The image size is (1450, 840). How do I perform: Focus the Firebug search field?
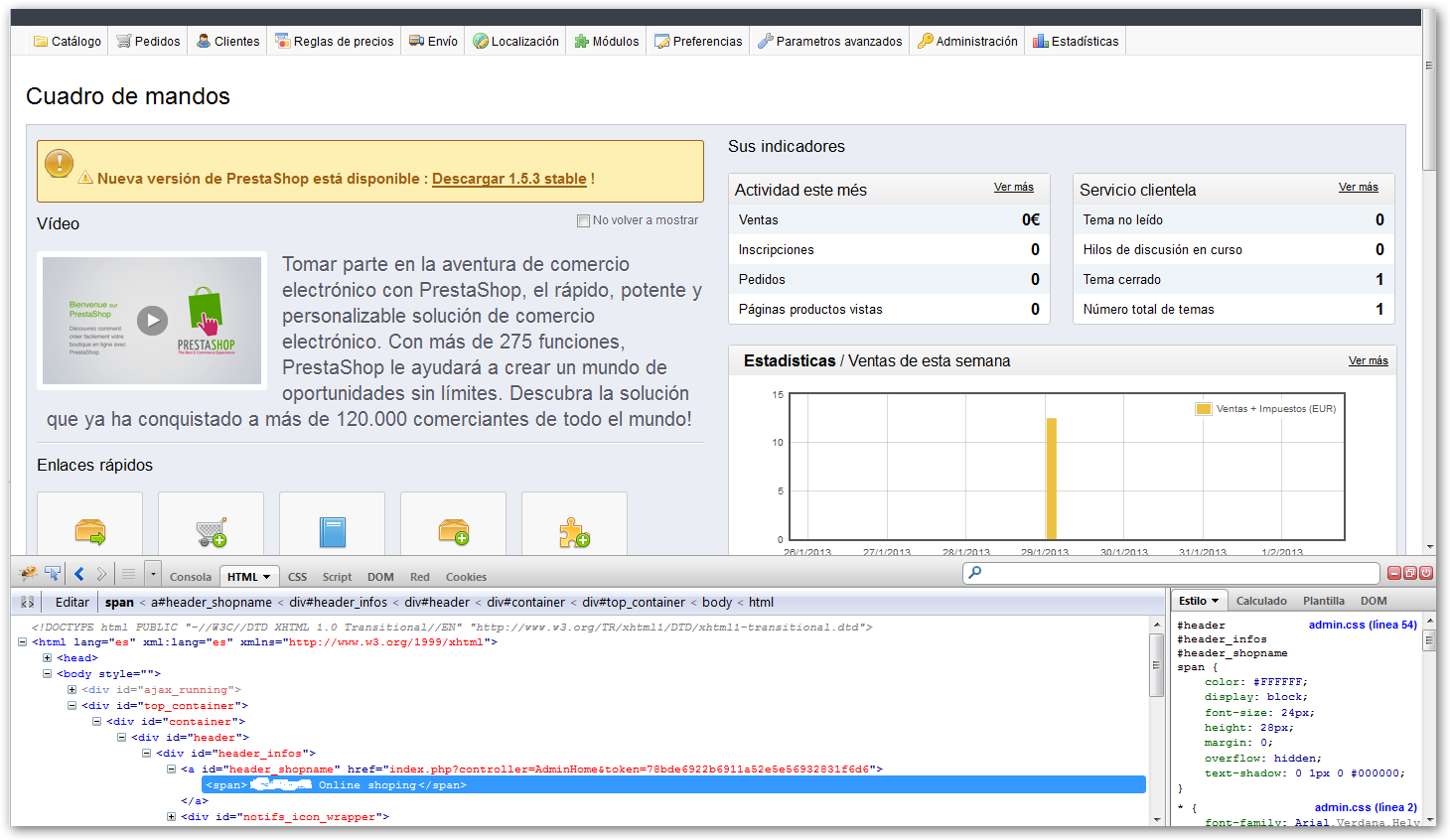1172,573
